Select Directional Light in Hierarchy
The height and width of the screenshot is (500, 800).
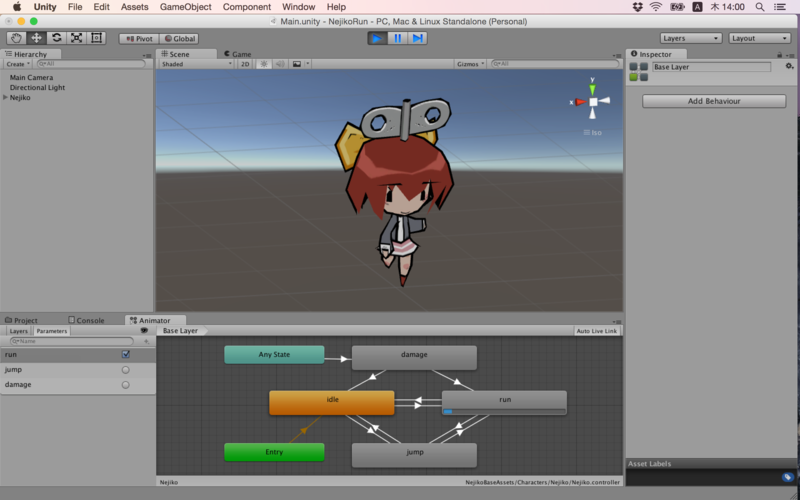[37, 87]
